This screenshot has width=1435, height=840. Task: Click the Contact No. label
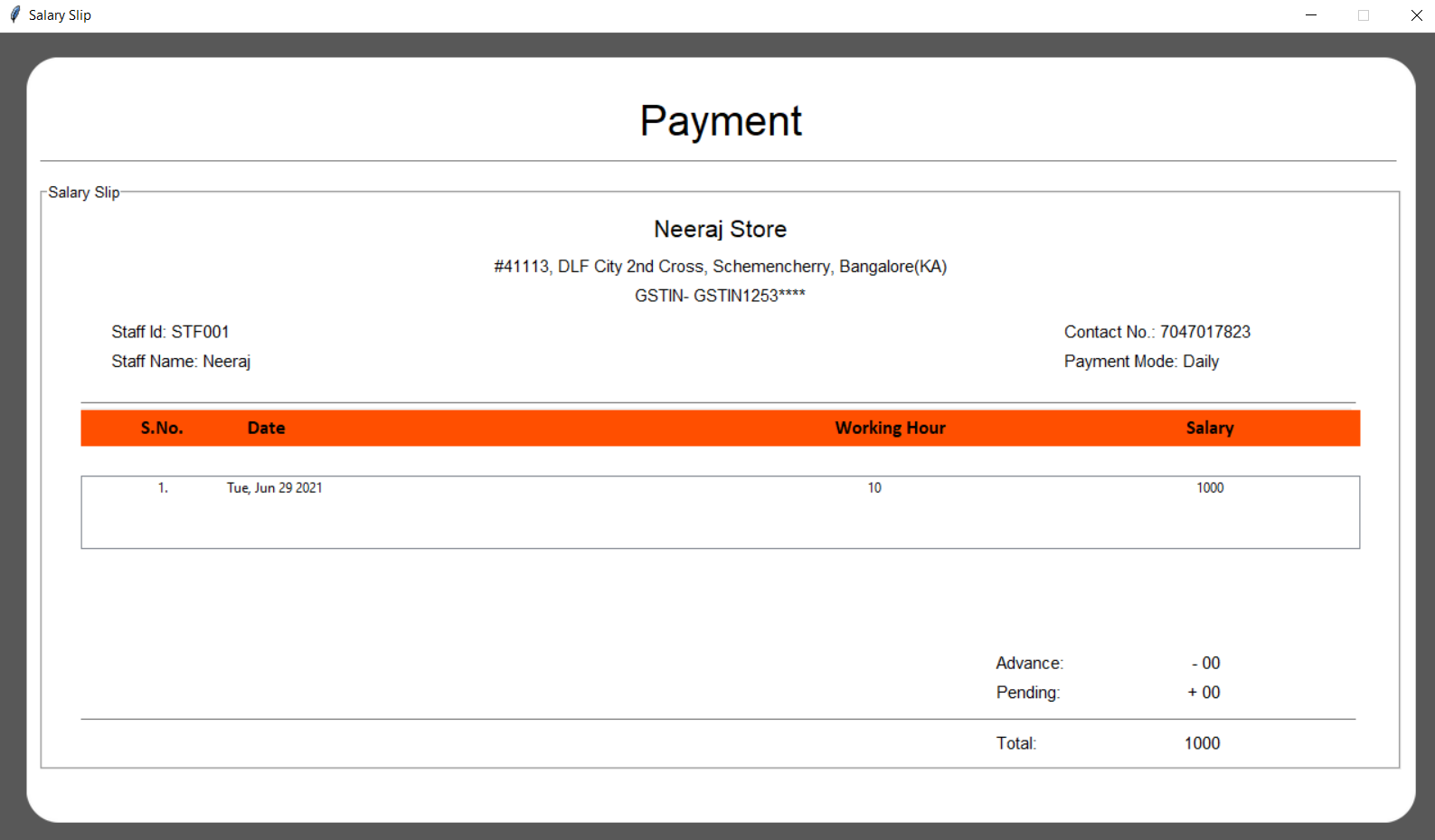[x=1156, y=332]
